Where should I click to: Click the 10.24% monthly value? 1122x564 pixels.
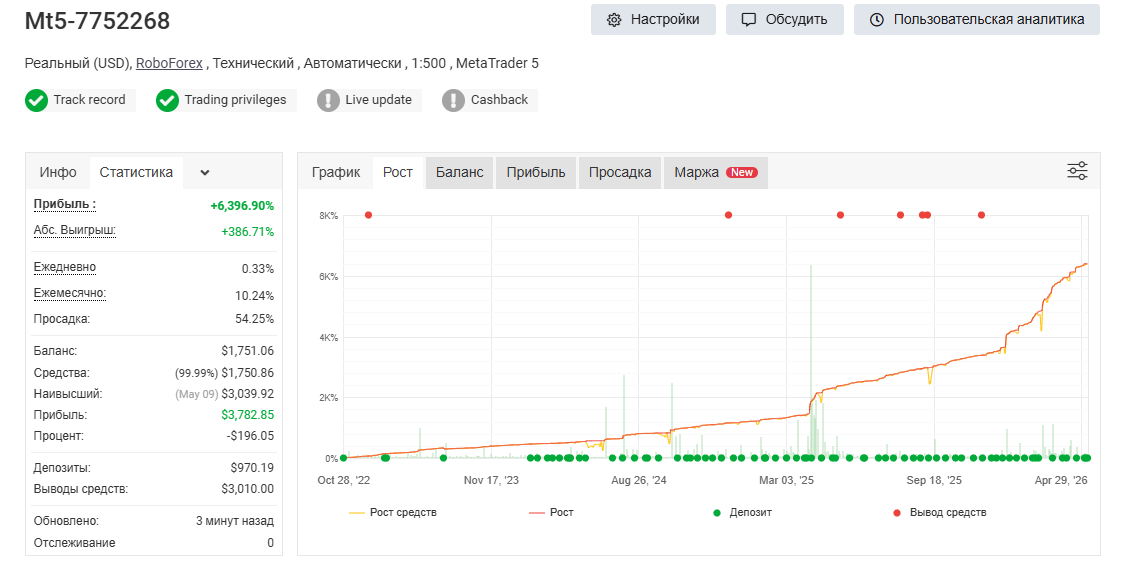tap(255, 296)
